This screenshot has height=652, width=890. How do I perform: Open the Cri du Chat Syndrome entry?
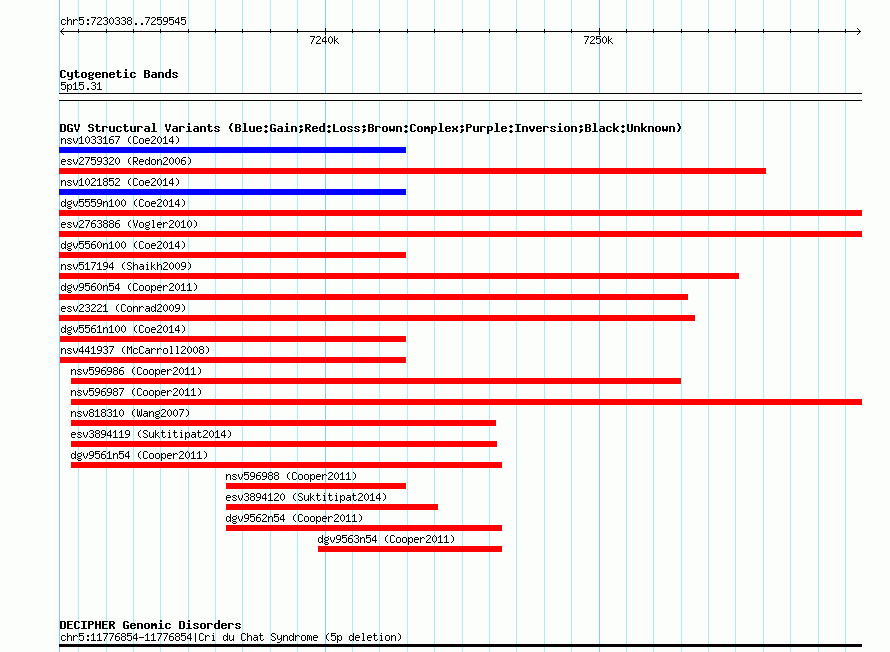231,637
